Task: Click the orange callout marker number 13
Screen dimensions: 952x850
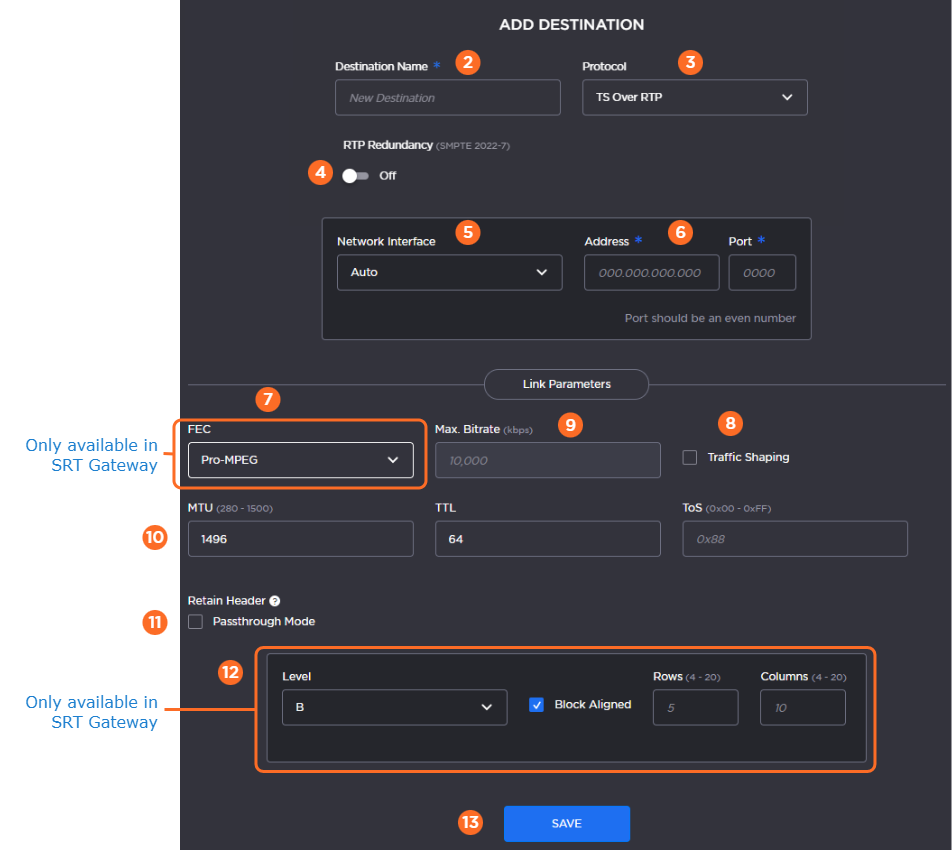Action: point(470,823)
